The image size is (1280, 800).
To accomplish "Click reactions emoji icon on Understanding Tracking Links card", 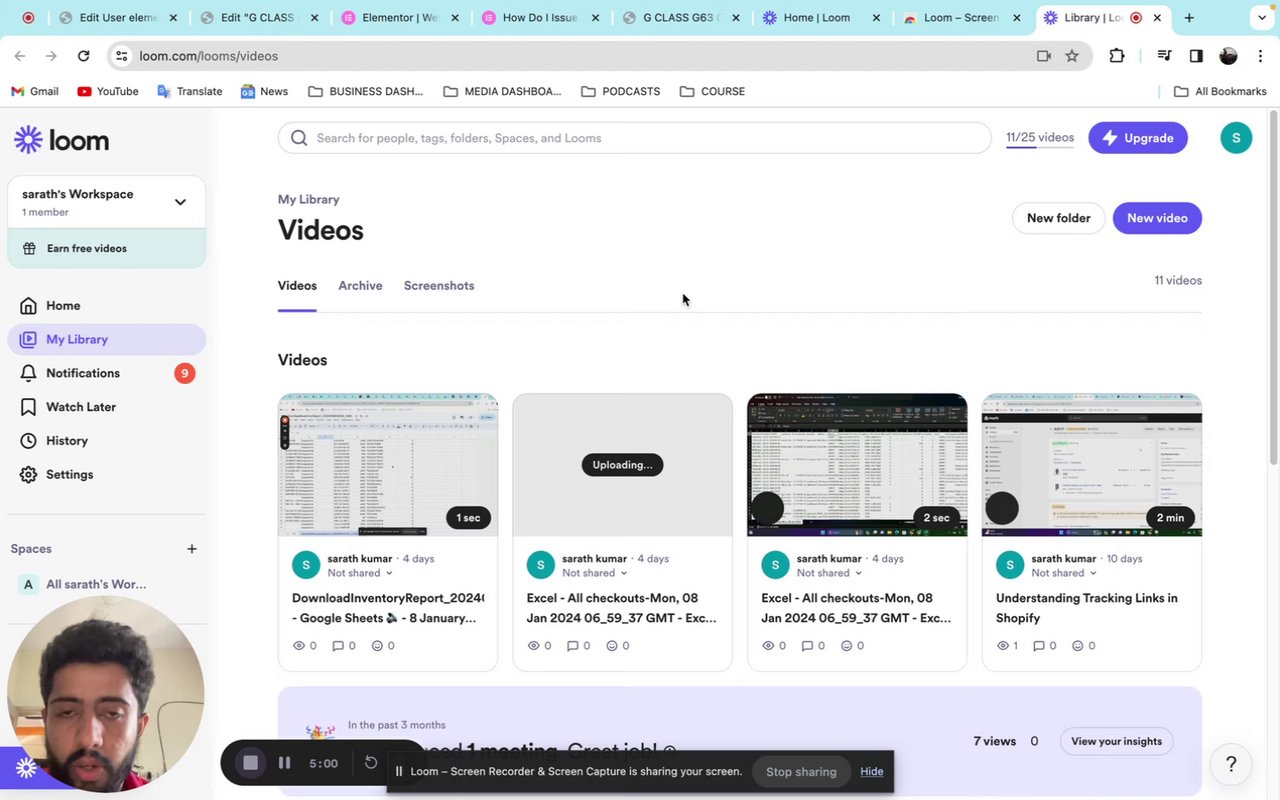I will coord(1077,646).
